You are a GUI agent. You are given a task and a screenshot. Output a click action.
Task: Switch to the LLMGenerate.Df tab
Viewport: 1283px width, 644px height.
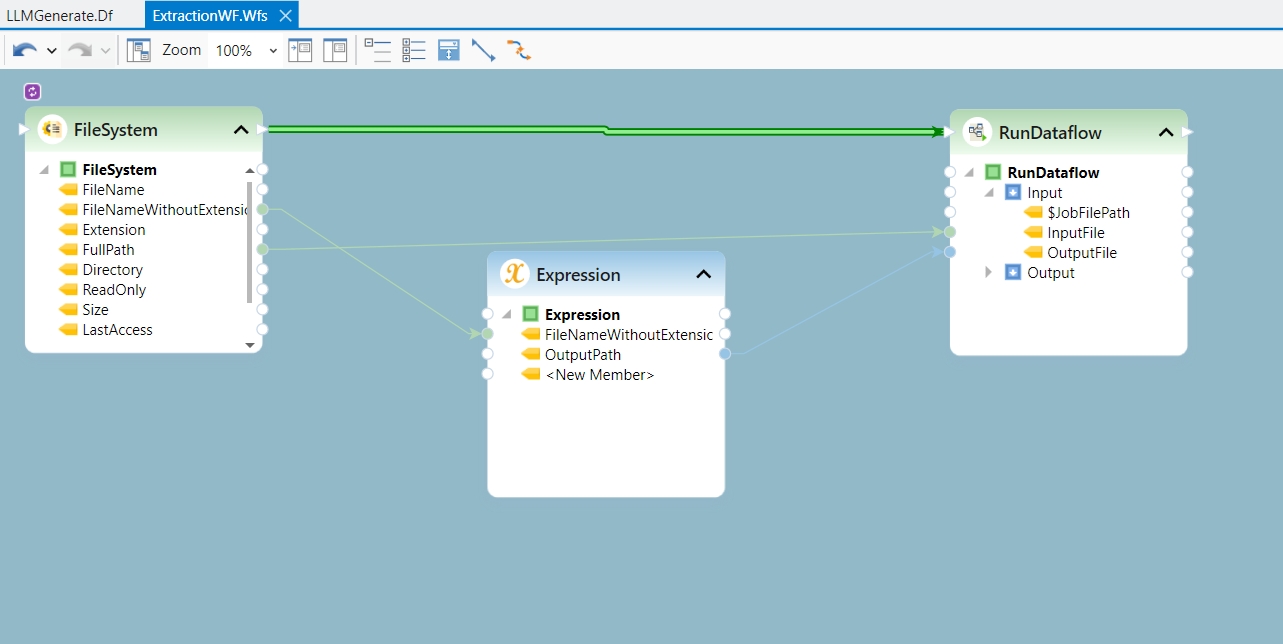60,15
